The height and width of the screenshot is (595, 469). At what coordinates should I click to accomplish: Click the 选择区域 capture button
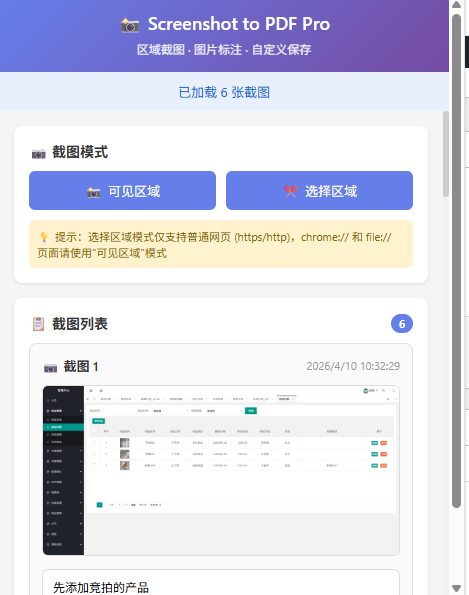319,190
